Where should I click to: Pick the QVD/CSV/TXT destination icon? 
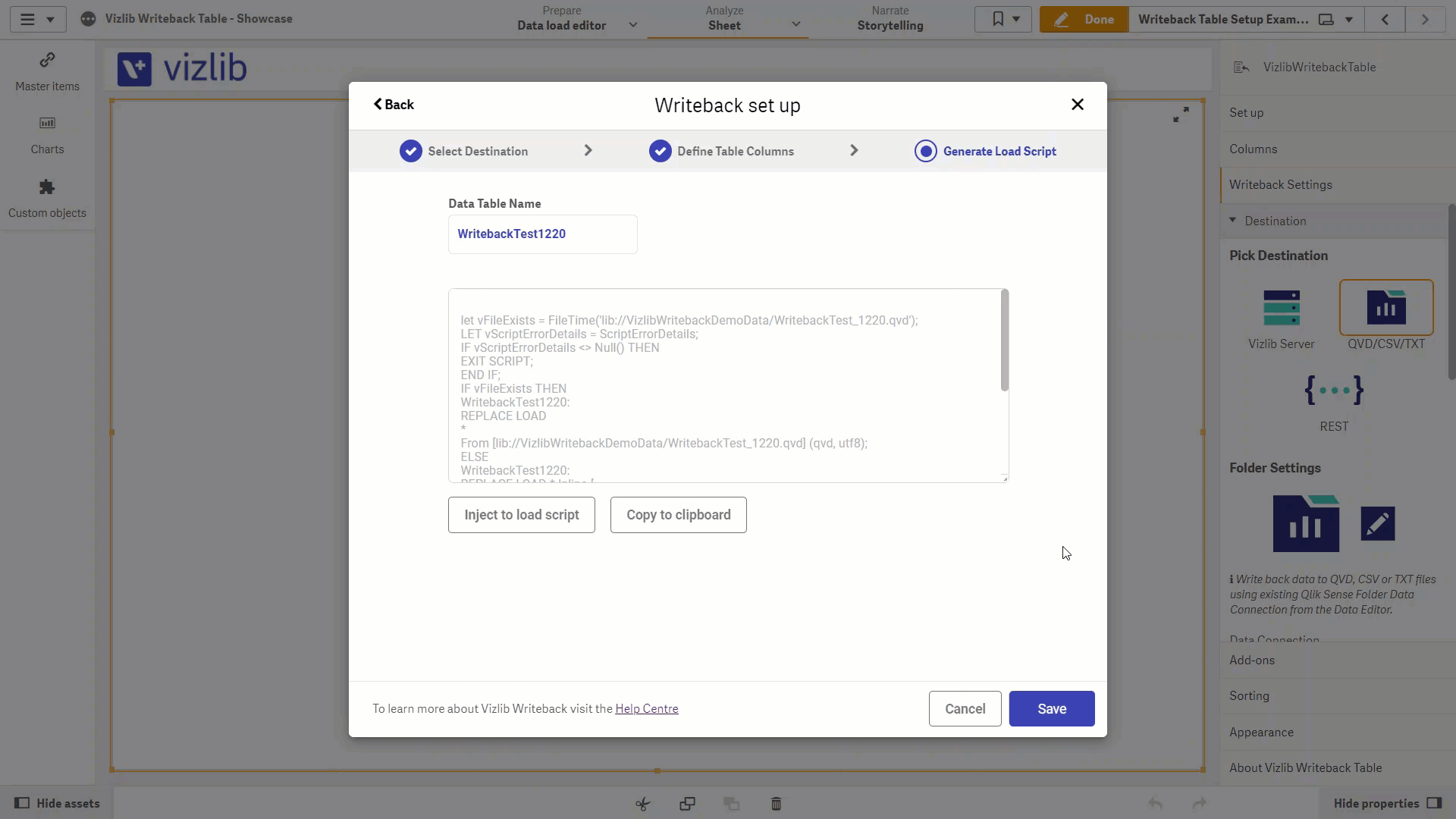click(1386, 307)
